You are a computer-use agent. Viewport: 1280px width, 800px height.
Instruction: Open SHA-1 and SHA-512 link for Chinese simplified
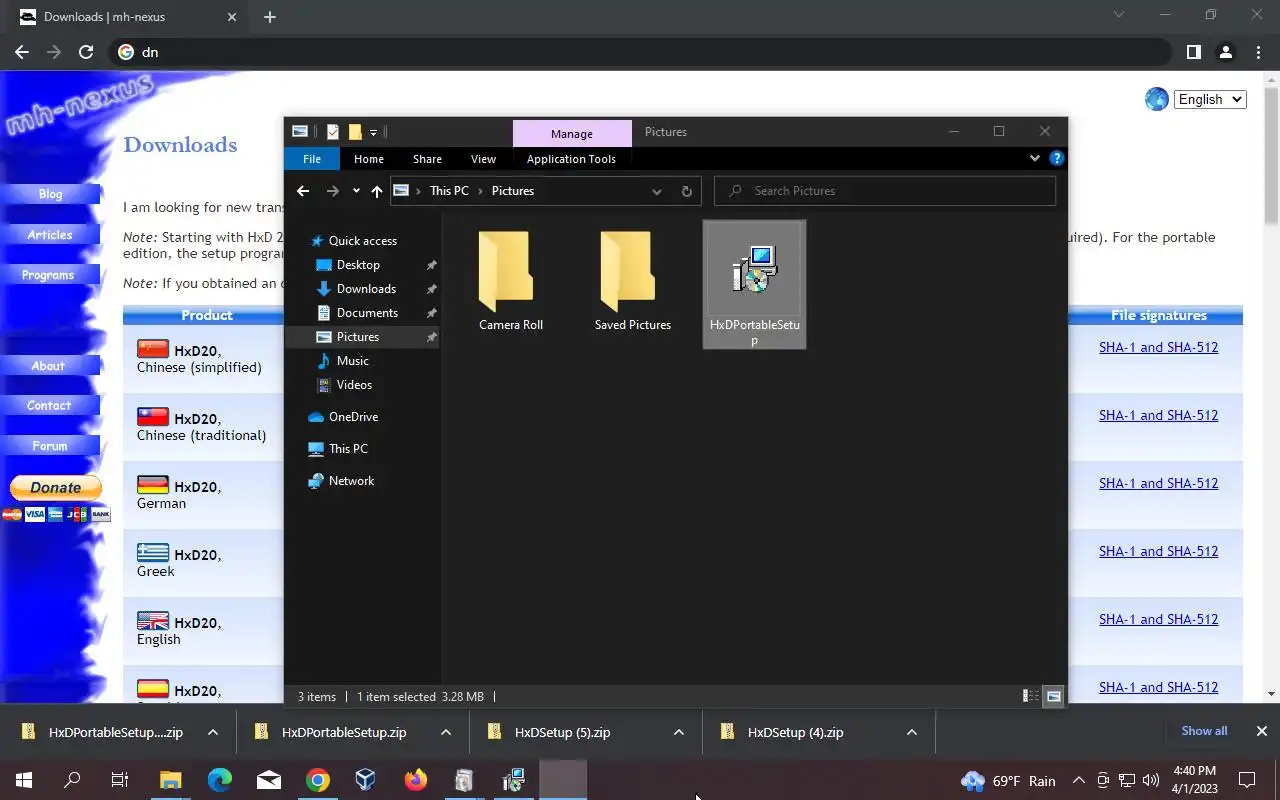pos(1158,347)
